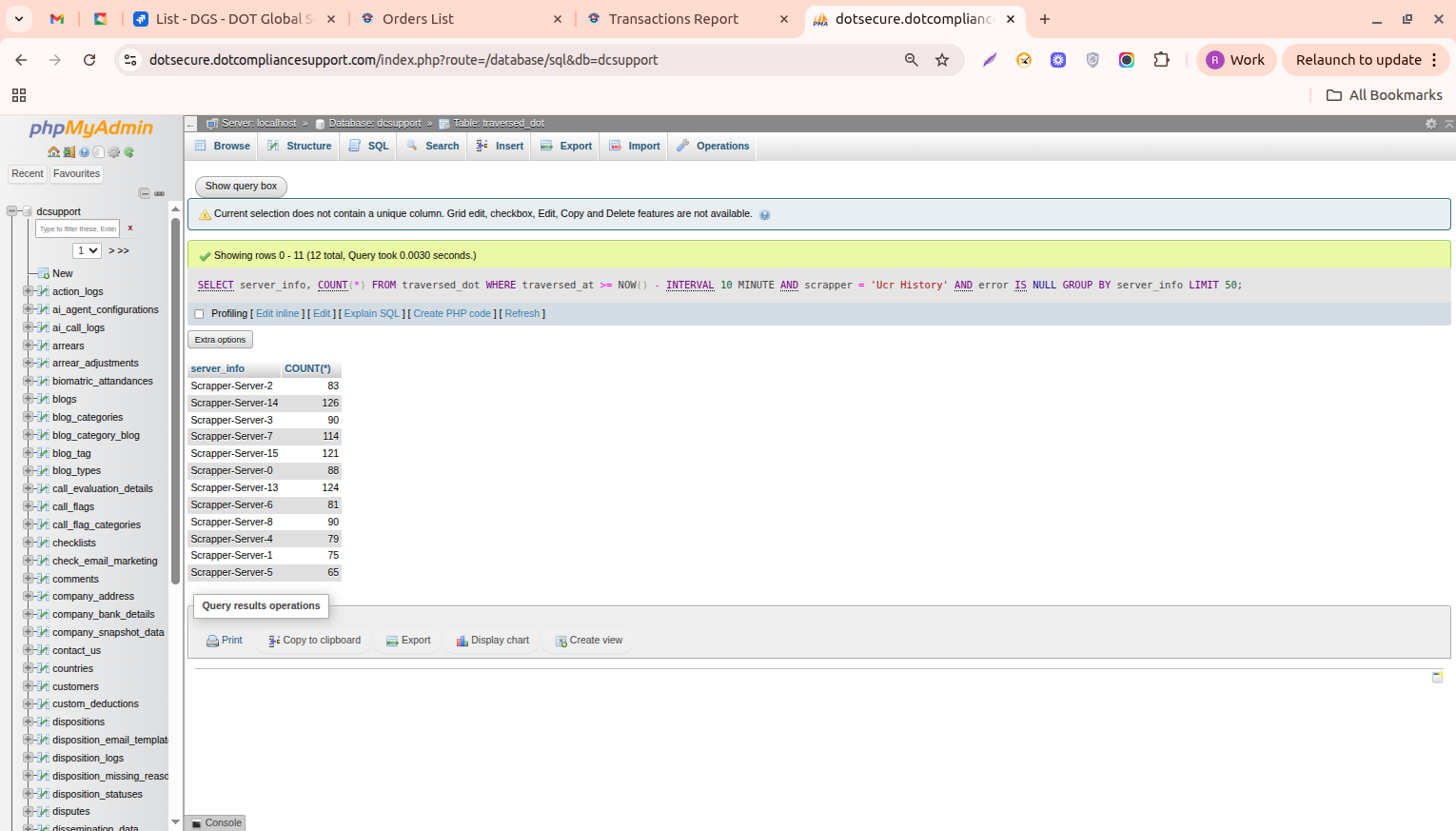The image size is (1456, 831).
Task: Expand the action_logs table node
Action: [x=28, y=291]
